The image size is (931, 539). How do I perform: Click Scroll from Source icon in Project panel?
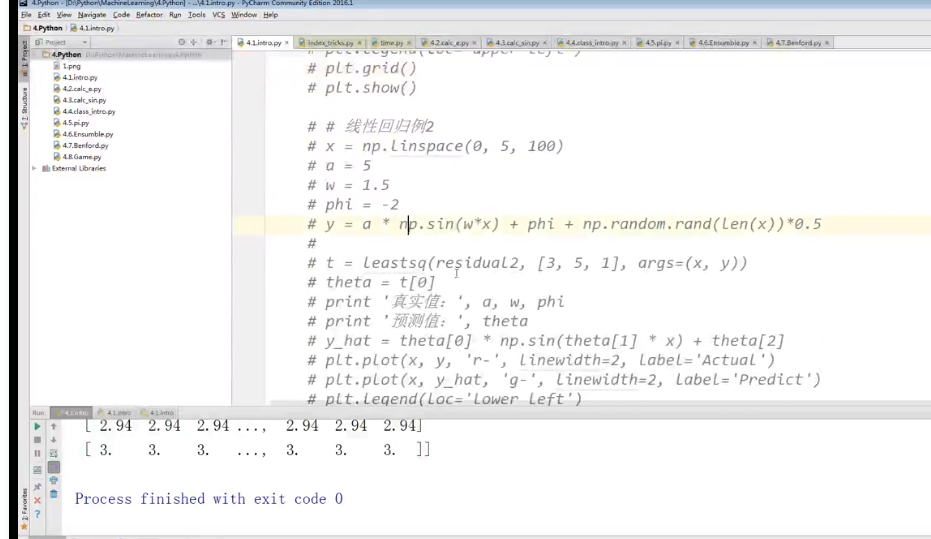tap(182, 42)
